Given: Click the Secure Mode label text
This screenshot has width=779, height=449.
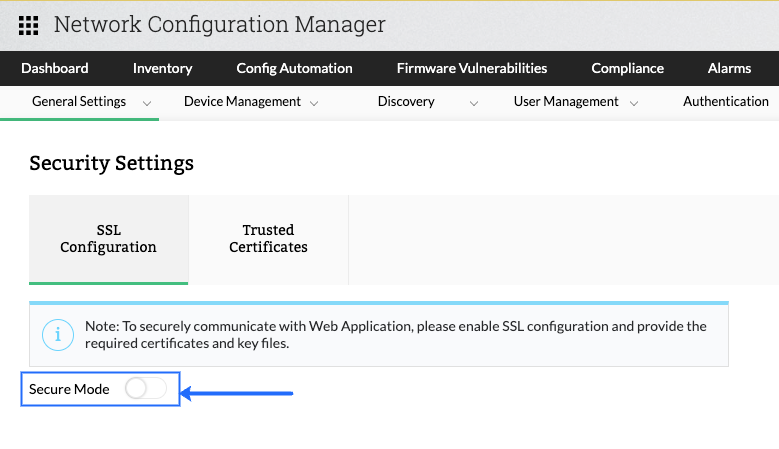Looking at the screenshot, I should point(69,389).
